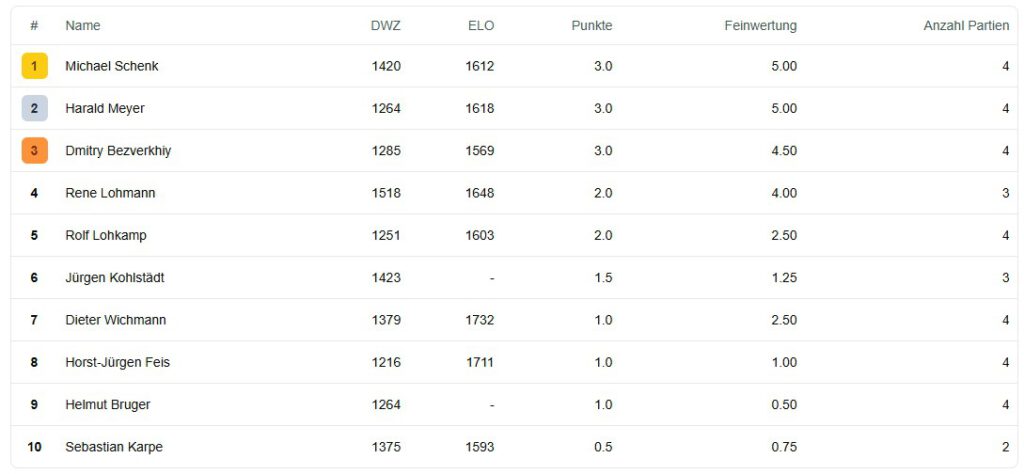Sort table by Name column header

83,25
